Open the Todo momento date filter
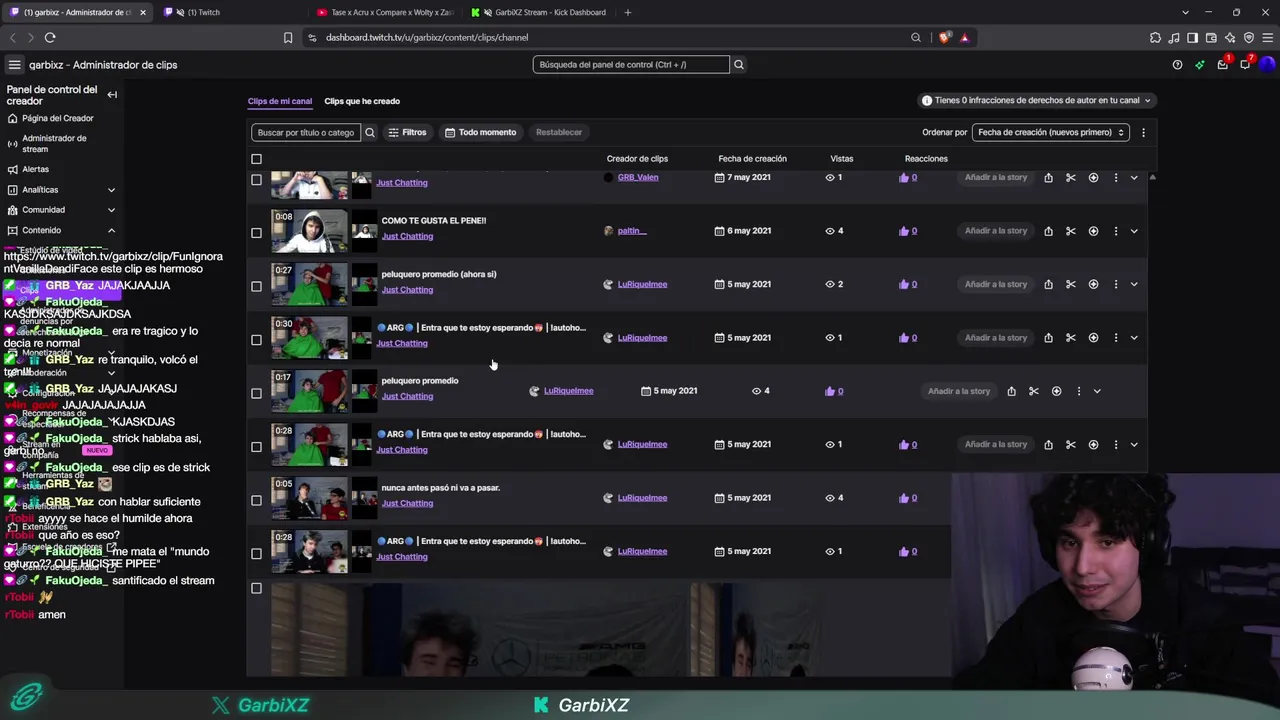Viewport: 1280px width, 720px height. [x=481, y=132]
